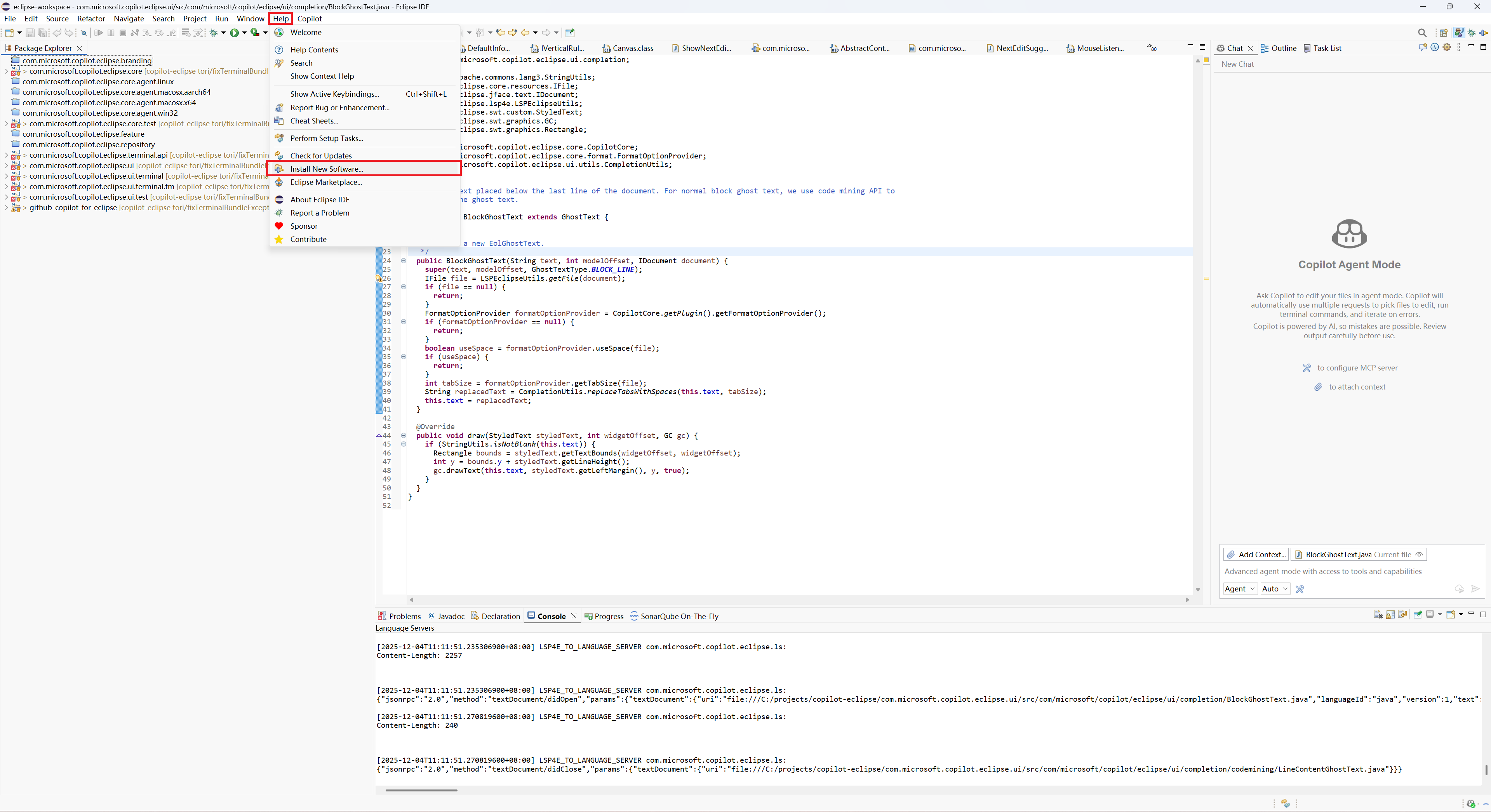Click the Configure Tools wrench icon in chat

pyautogui.click(x=1300, y=589)
